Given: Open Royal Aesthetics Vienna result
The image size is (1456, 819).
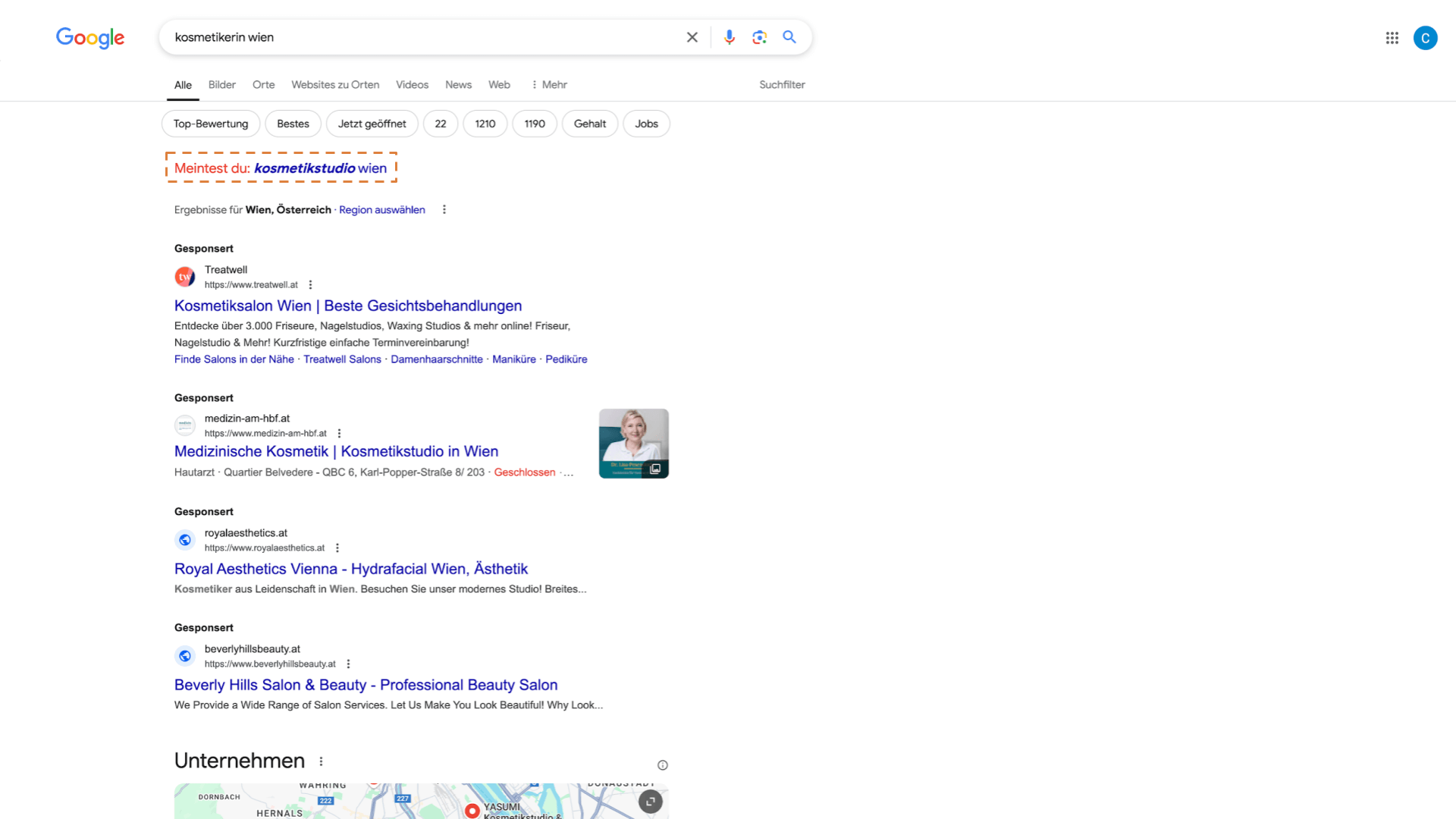Looking at the screenshot, I should click(x=350, y=569).
